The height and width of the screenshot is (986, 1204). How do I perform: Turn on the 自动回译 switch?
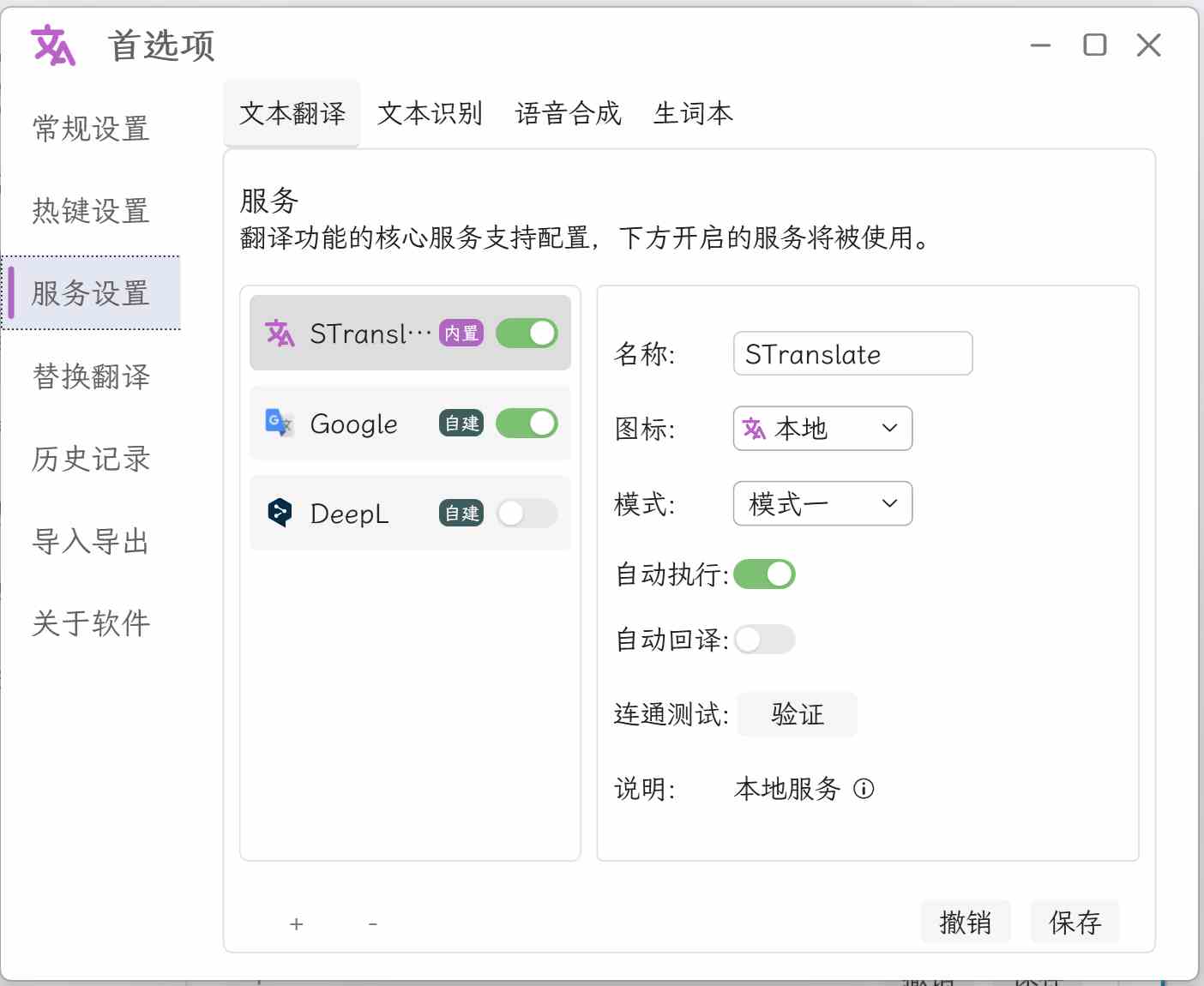tap(764, 640)
